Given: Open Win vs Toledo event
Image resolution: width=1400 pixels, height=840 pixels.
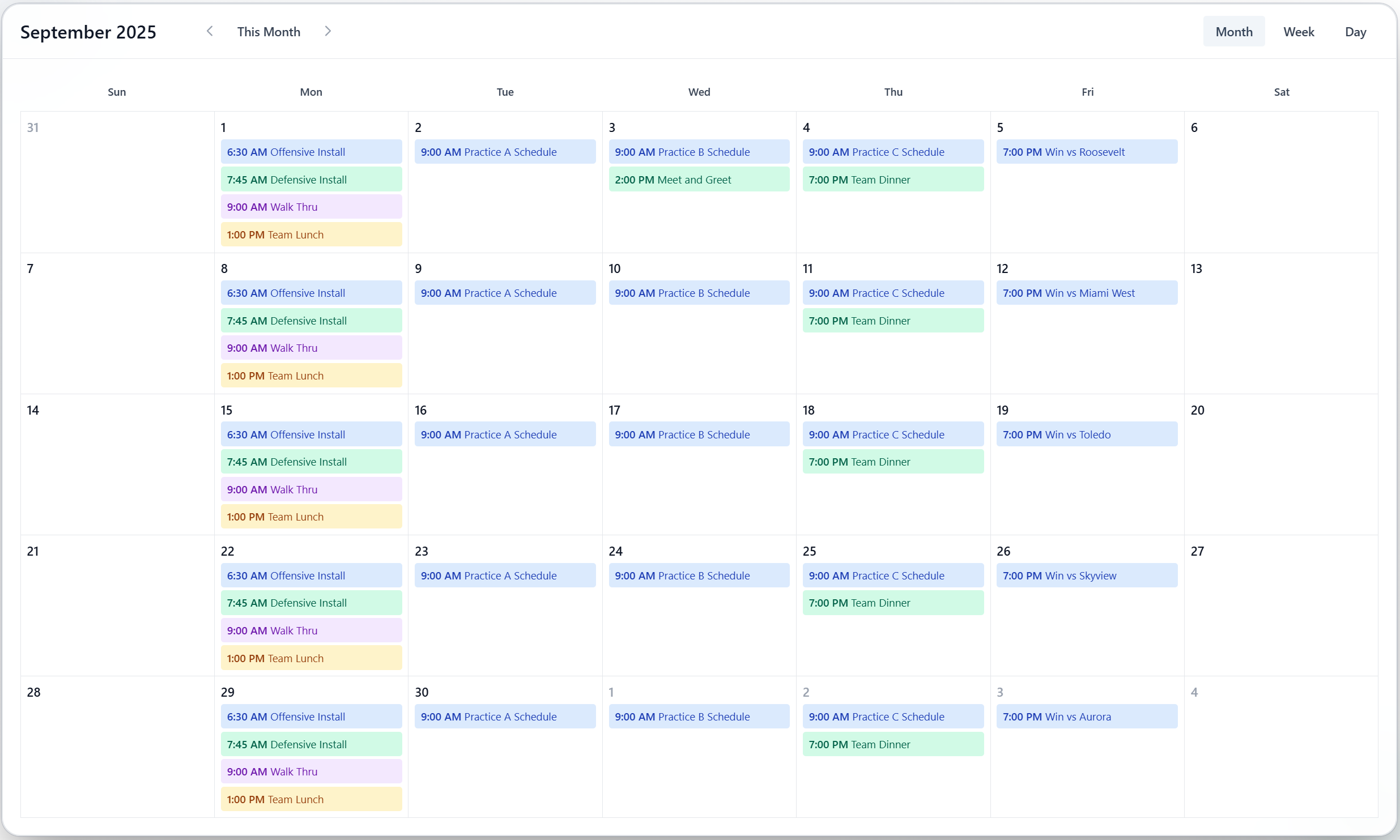Looking at the screenshot, I should click(x=1087, y=434).
